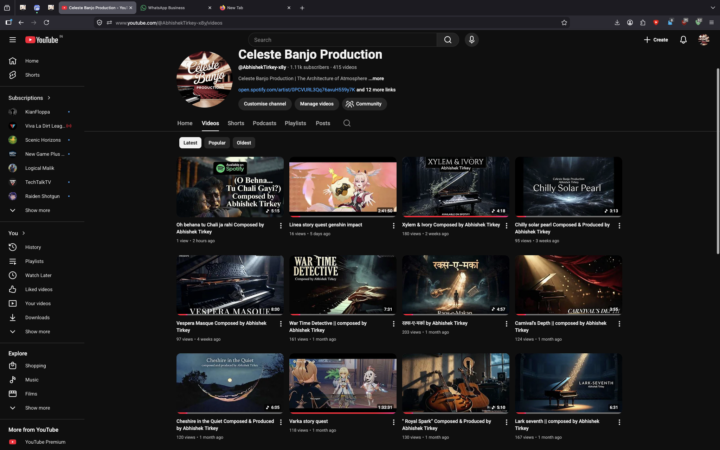Open the Create dropdown button
This screenshot has height=450, width=720.
656,40
